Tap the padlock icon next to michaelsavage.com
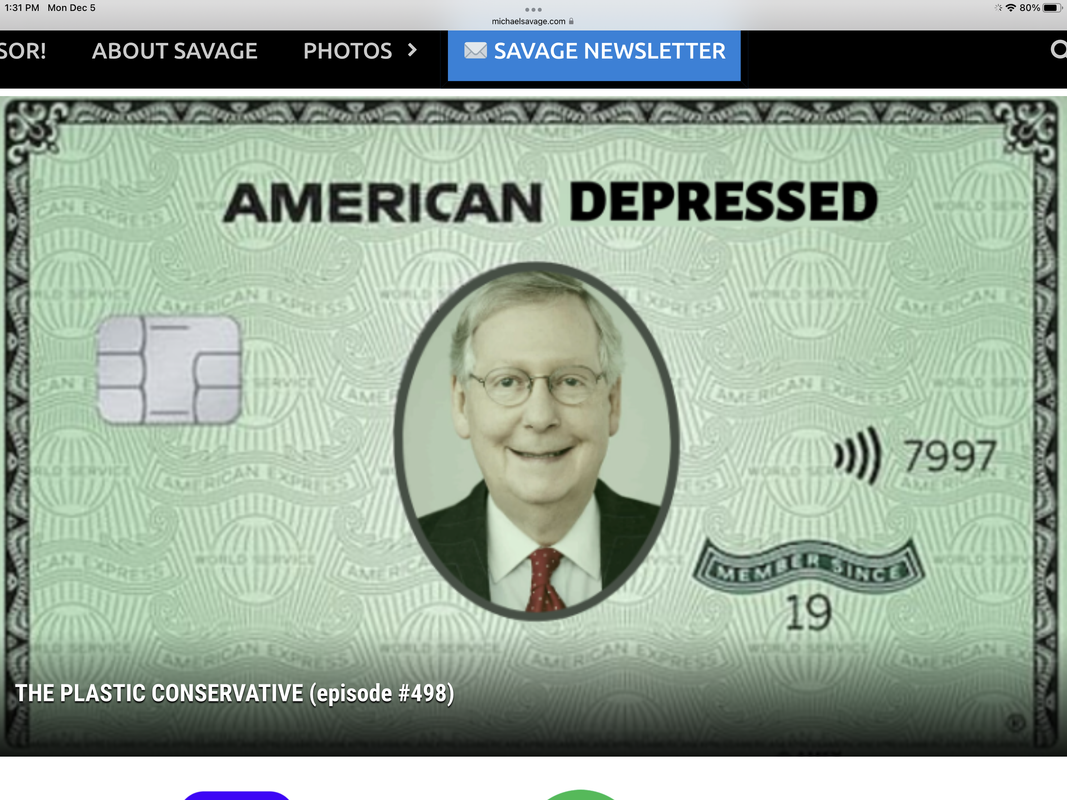Viewport: 1067px width, 800px height. pyautogui.click(x=571, y=21)
